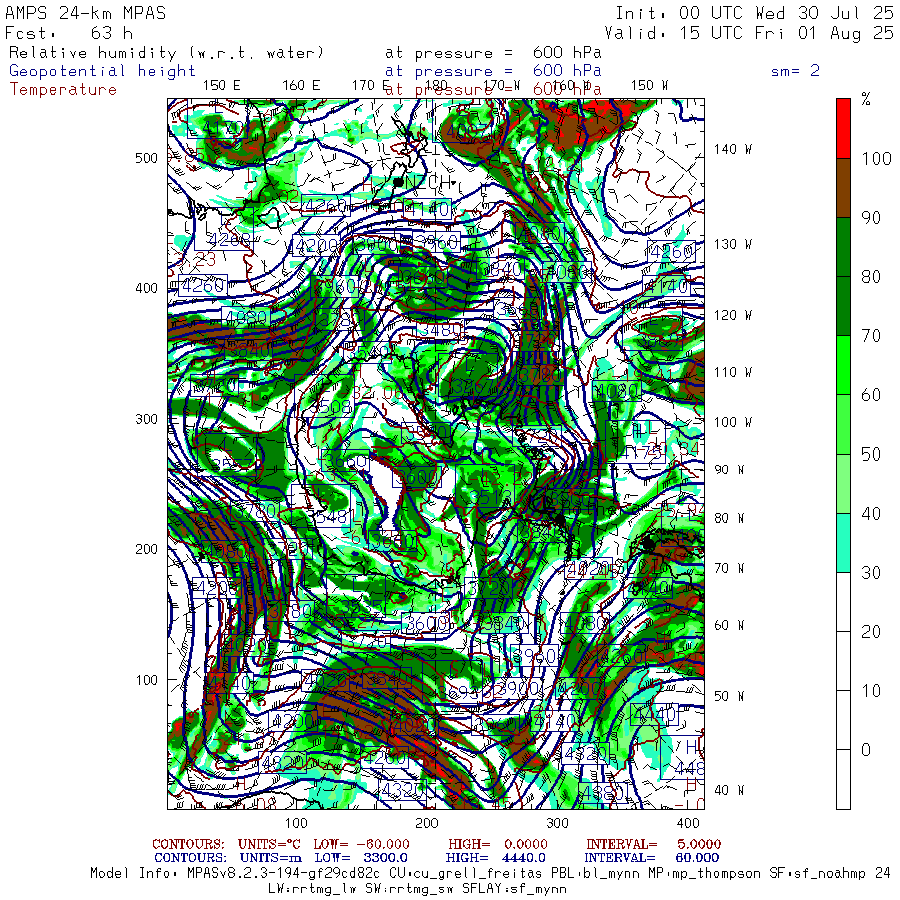Screen dimensions: 900x900
Task: Click the '110 W' longitude label
Action: click(x=732, y=373)
